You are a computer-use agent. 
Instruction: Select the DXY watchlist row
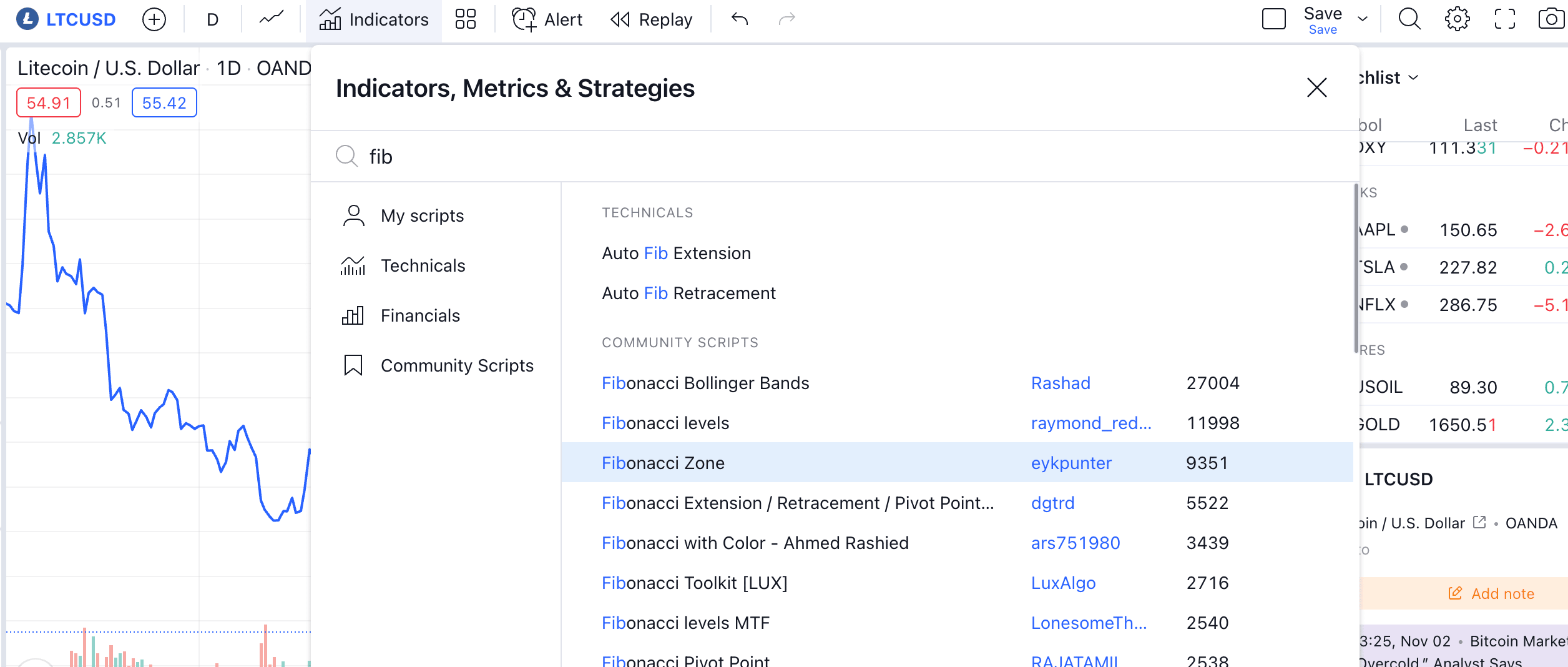pos(1464,149)
